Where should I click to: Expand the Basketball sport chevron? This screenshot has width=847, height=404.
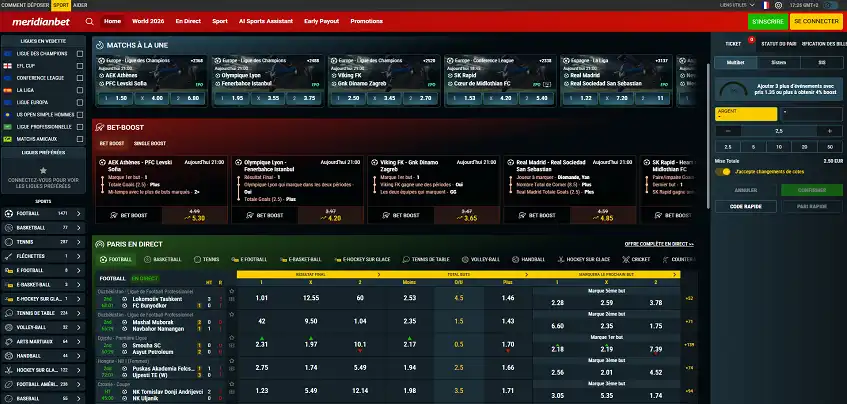pyautogui.click(x=78, y=228)
